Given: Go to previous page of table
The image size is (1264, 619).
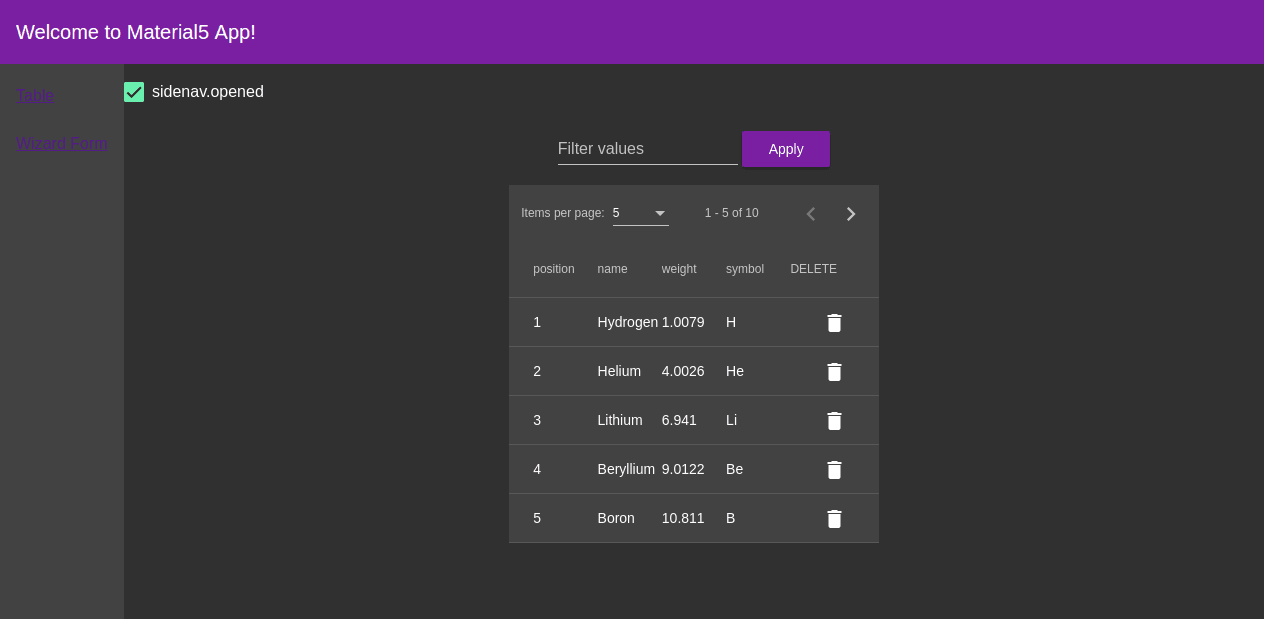Looking at the screenshot, I should tap(811, 214).
